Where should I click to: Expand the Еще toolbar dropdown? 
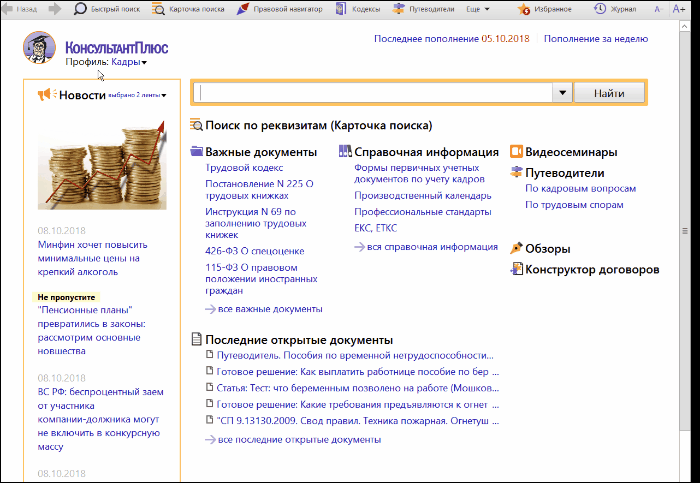click(x=478, y=9)
